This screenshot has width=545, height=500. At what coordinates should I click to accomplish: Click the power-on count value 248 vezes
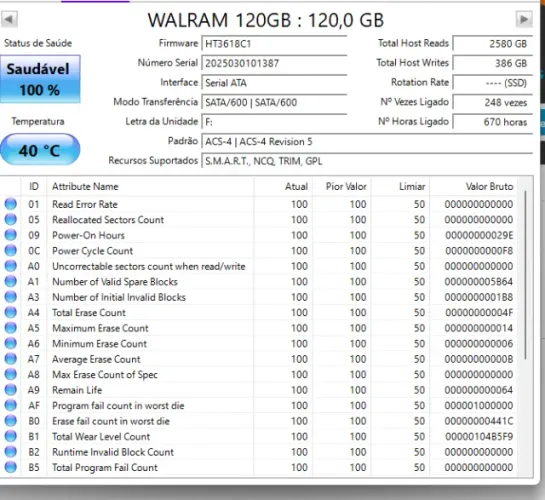click(x=493, y=103)
